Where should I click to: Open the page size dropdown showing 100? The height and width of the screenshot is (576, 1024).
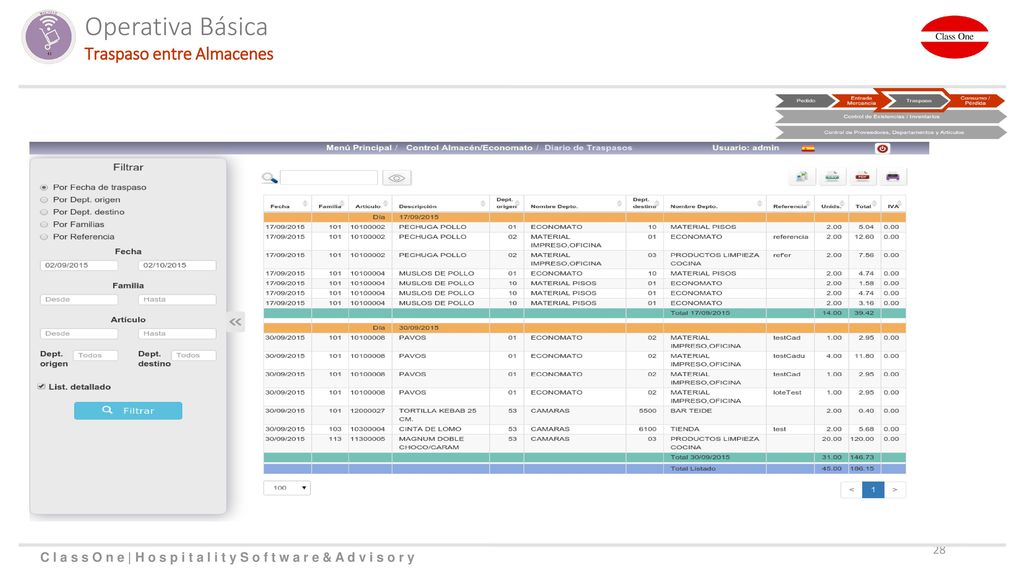pos(287,488)
